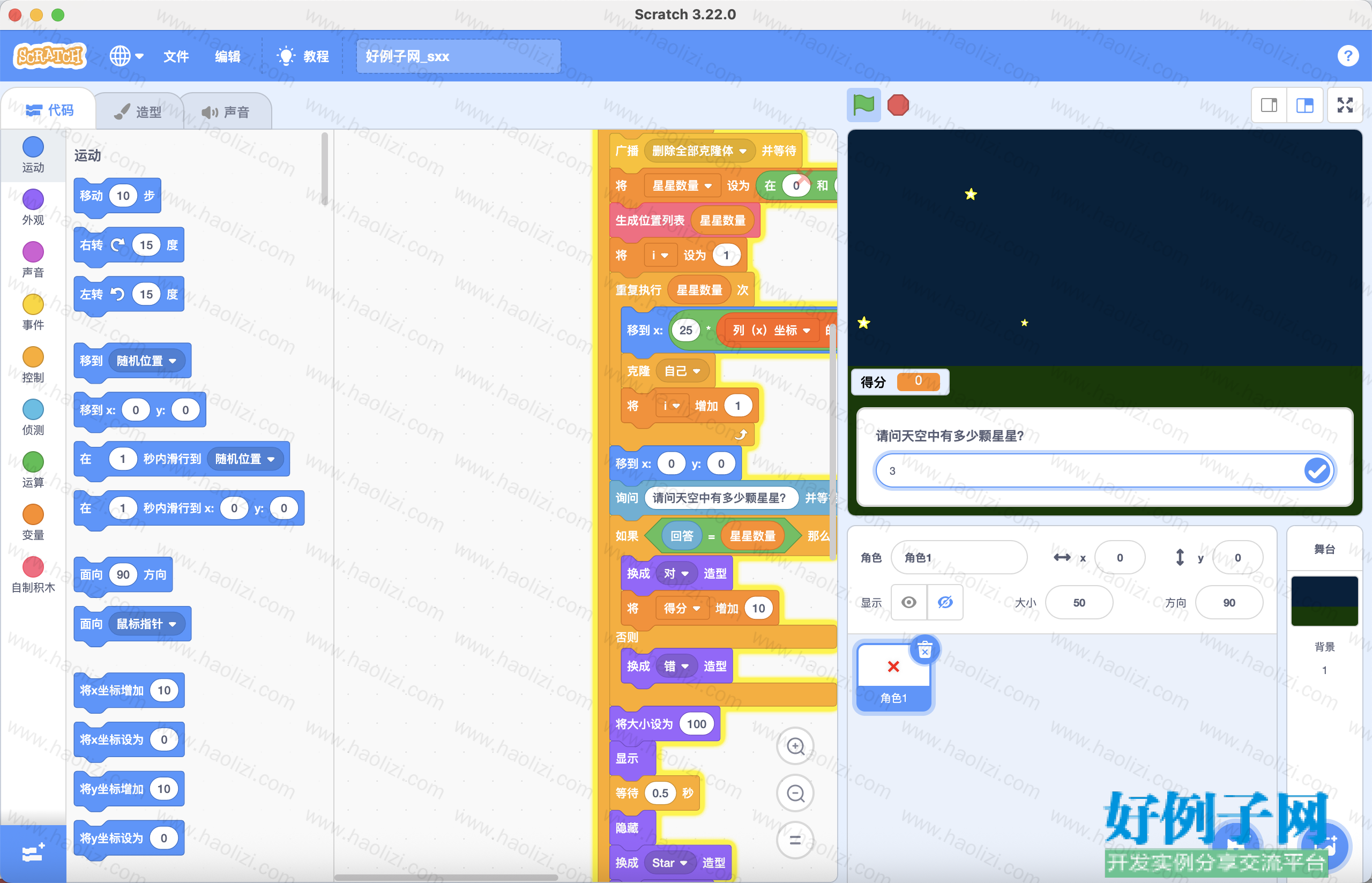Screen dimensions: 1372x883
Task: Open 自己 dropdown in 克隆 block
Action: click(682, 371)
